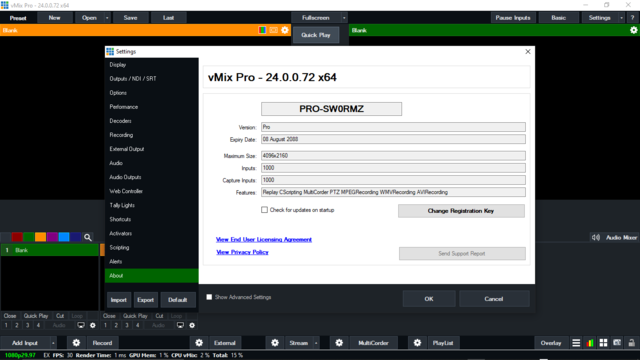Click speaker icon beside Audio Mixer

tap(596, 237)
